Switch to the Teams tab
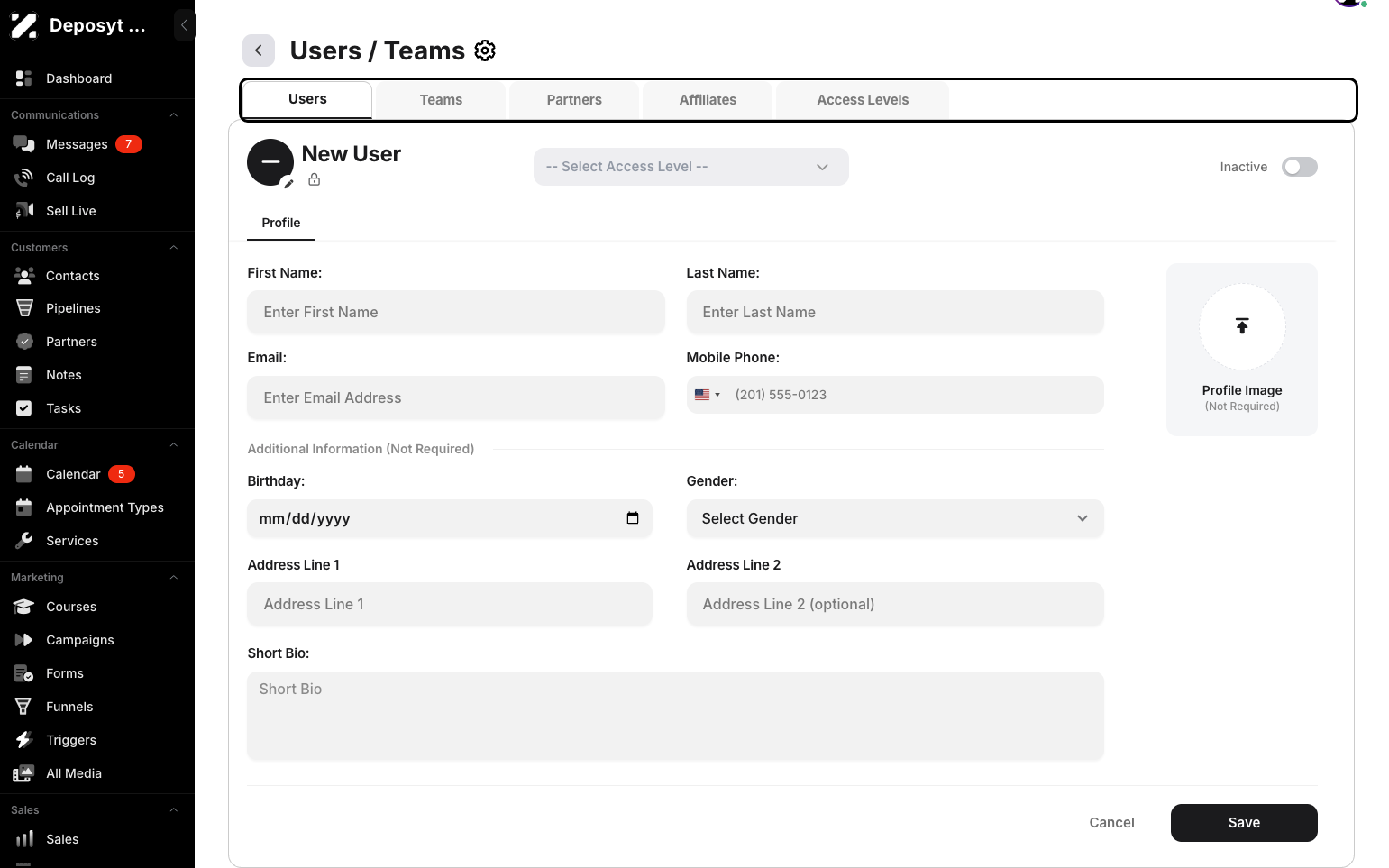Screen dimensions: 1389x868 point(441,100)
